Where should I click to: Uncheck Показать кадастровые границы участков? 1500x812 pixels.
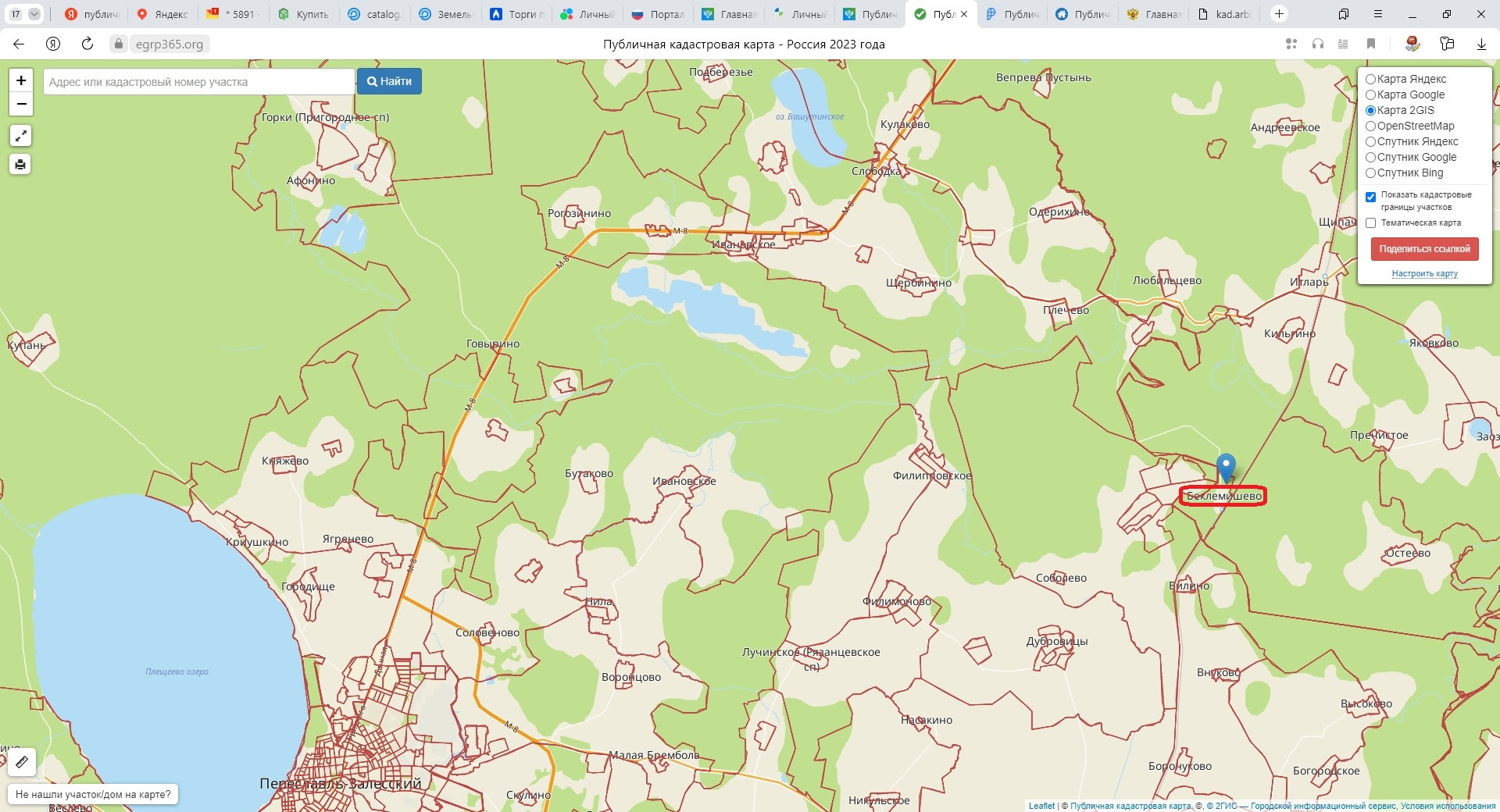[1370, 197]
